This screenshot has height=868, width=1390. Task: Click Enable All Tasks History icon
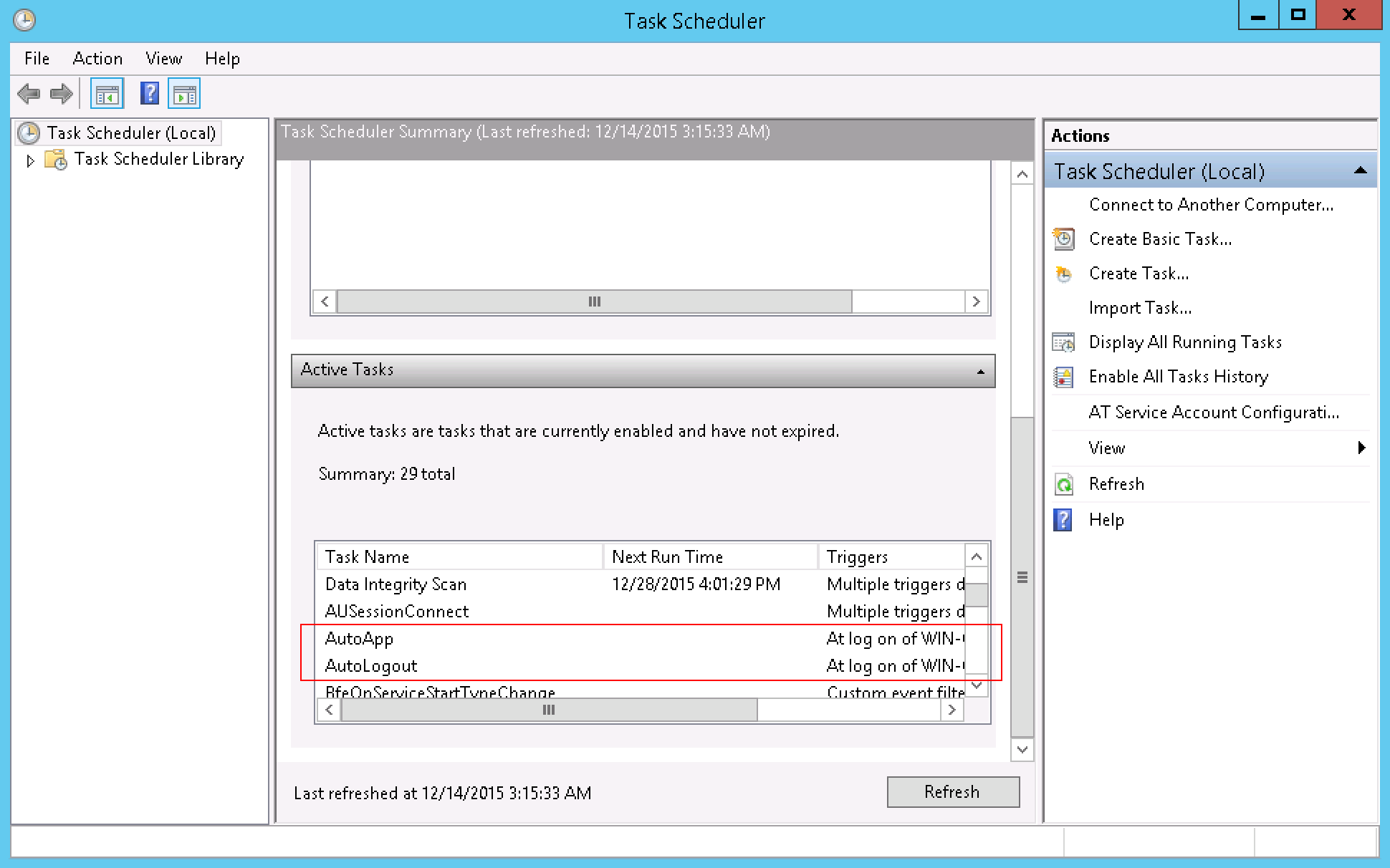(x=1065, y=376)
